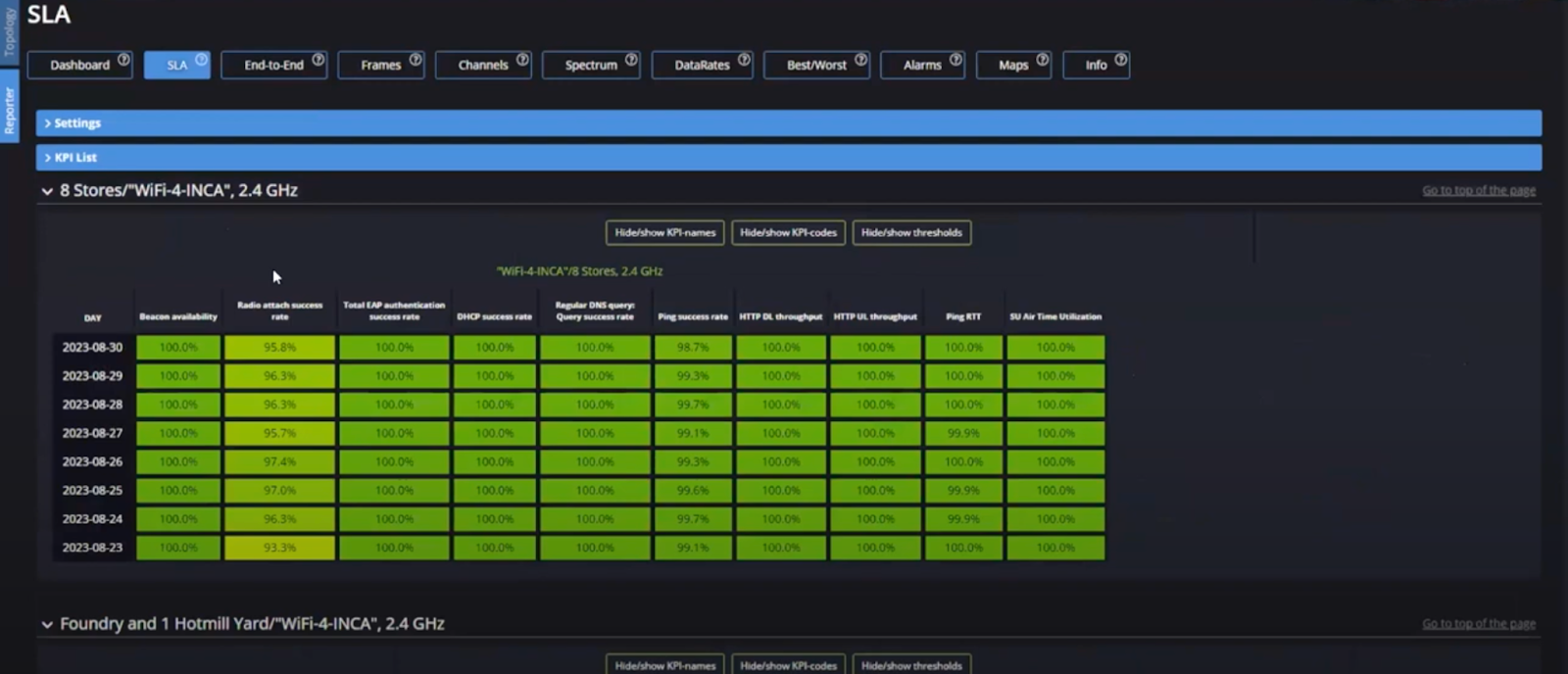Screen dimensions: 1568x674
Task: Switch to the Best/Worst tab
Action: (x=815, y=66)
